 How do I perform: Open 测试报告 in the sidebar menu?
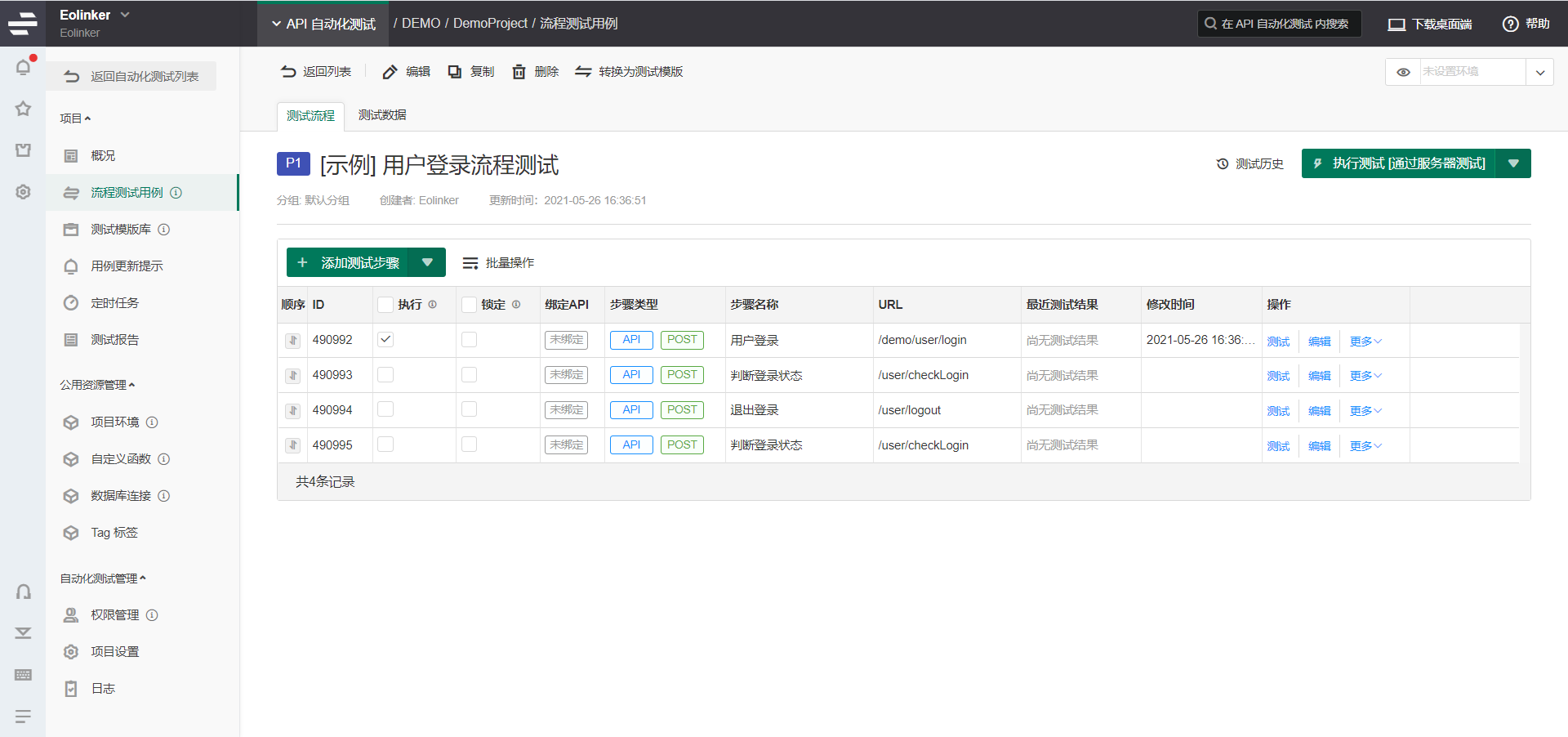click(114, 340)
